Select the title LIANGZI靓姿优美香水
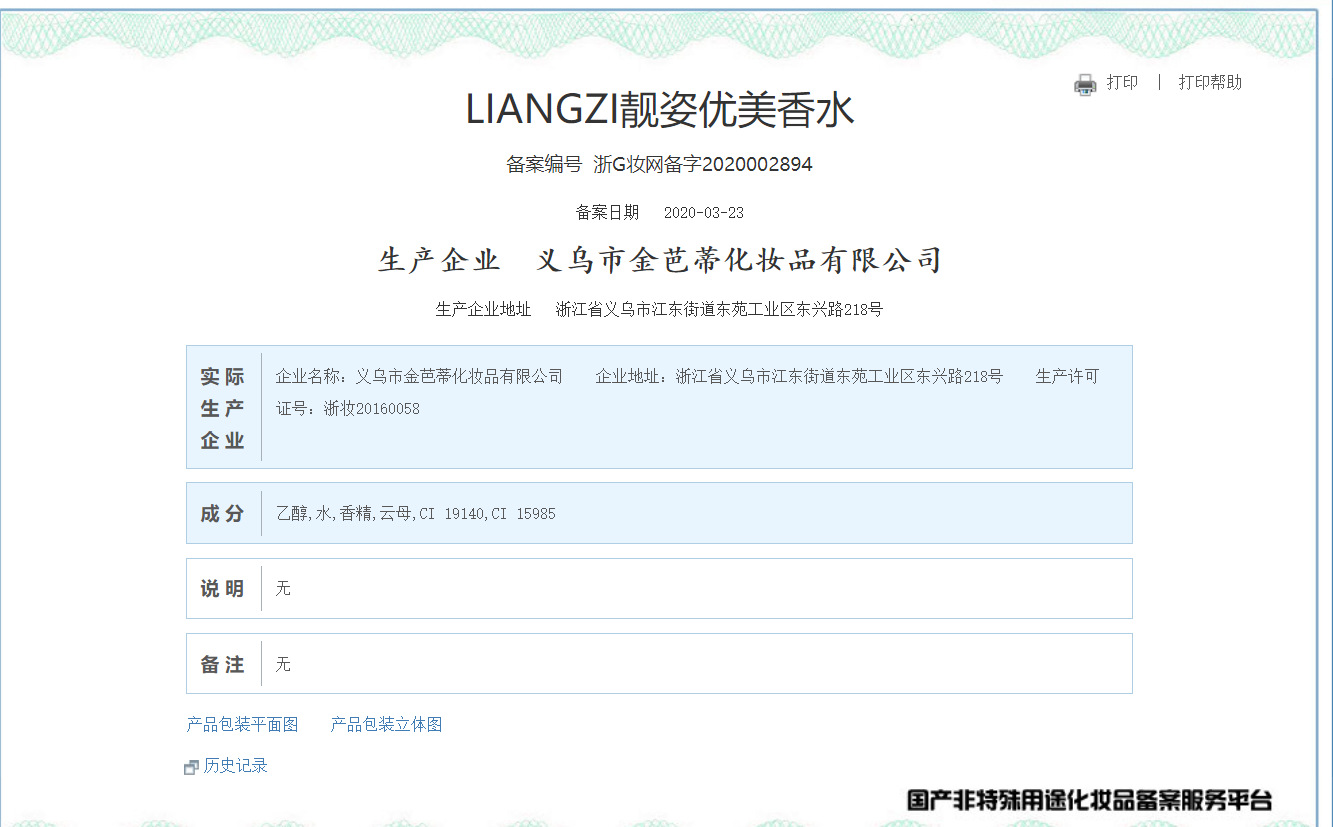The height and width of the screenshot is (827, 1333). click(x=660, y=110)
